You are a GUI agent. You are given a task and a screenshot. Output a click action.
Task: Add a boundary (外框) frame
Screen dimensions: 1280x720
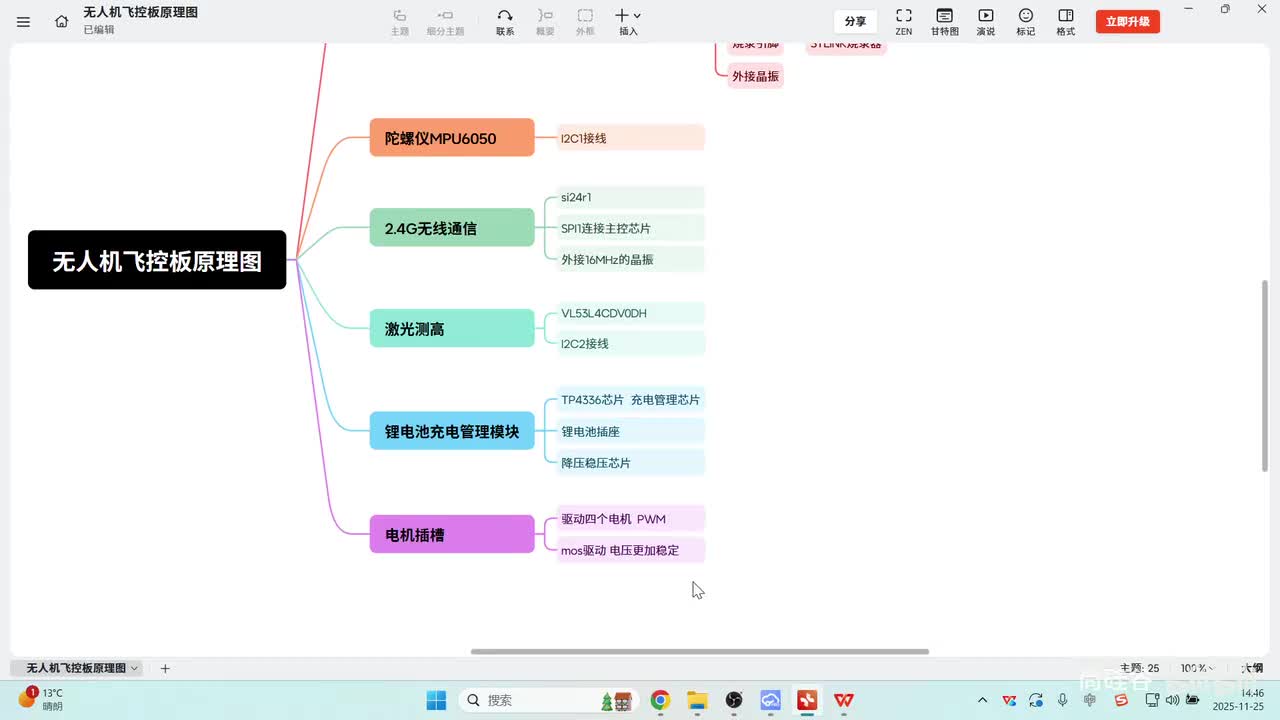click(585, 22)
